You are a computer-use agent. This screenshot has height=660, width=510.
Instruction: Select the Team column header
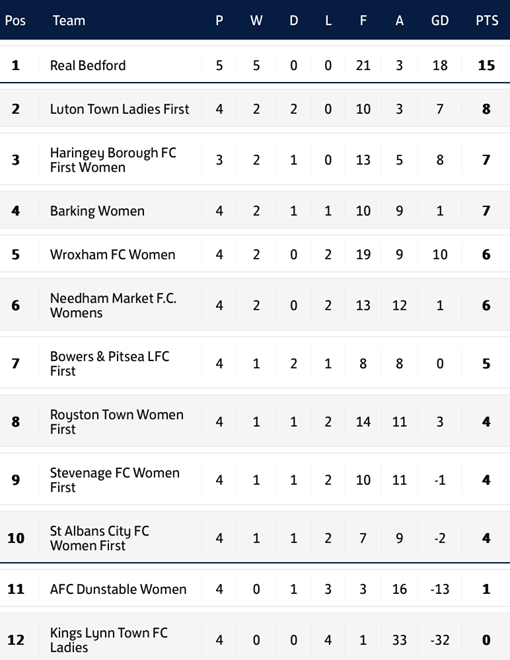[69, 20]
